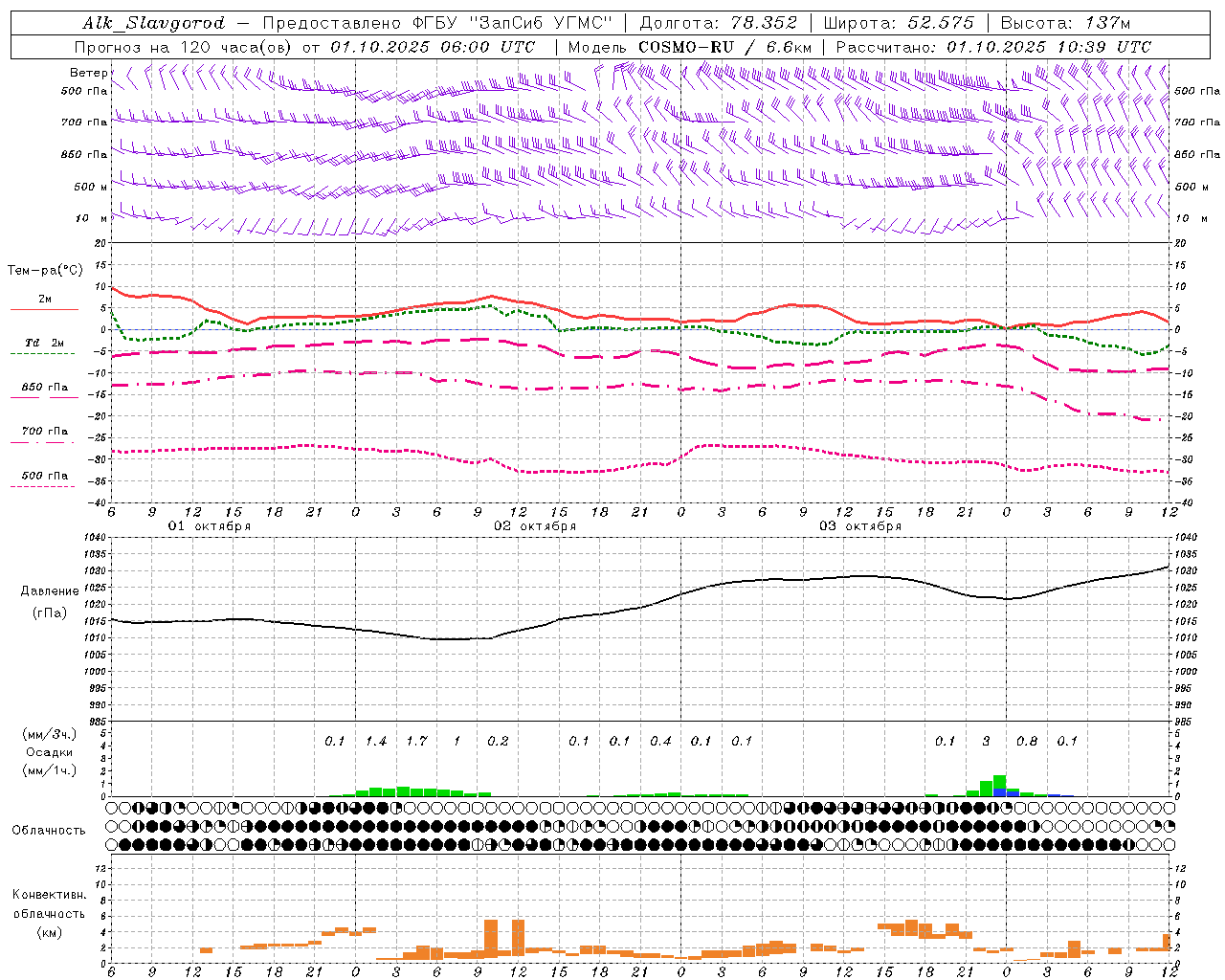
Task: Click the Модель COSMO-RU / 6.6км label
Action: (690, 47)
